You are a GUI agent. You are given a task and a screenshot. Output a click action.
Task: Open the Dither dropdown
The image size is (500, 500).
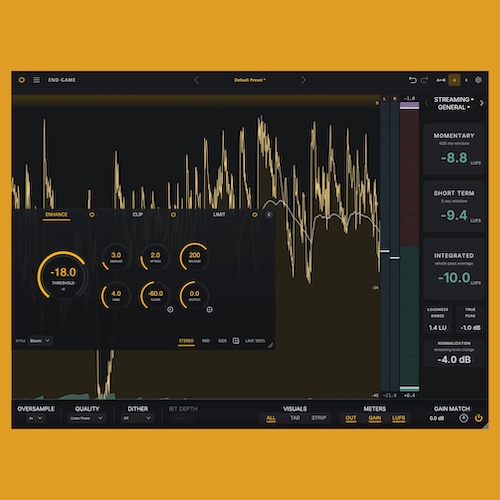click(137, 418)
